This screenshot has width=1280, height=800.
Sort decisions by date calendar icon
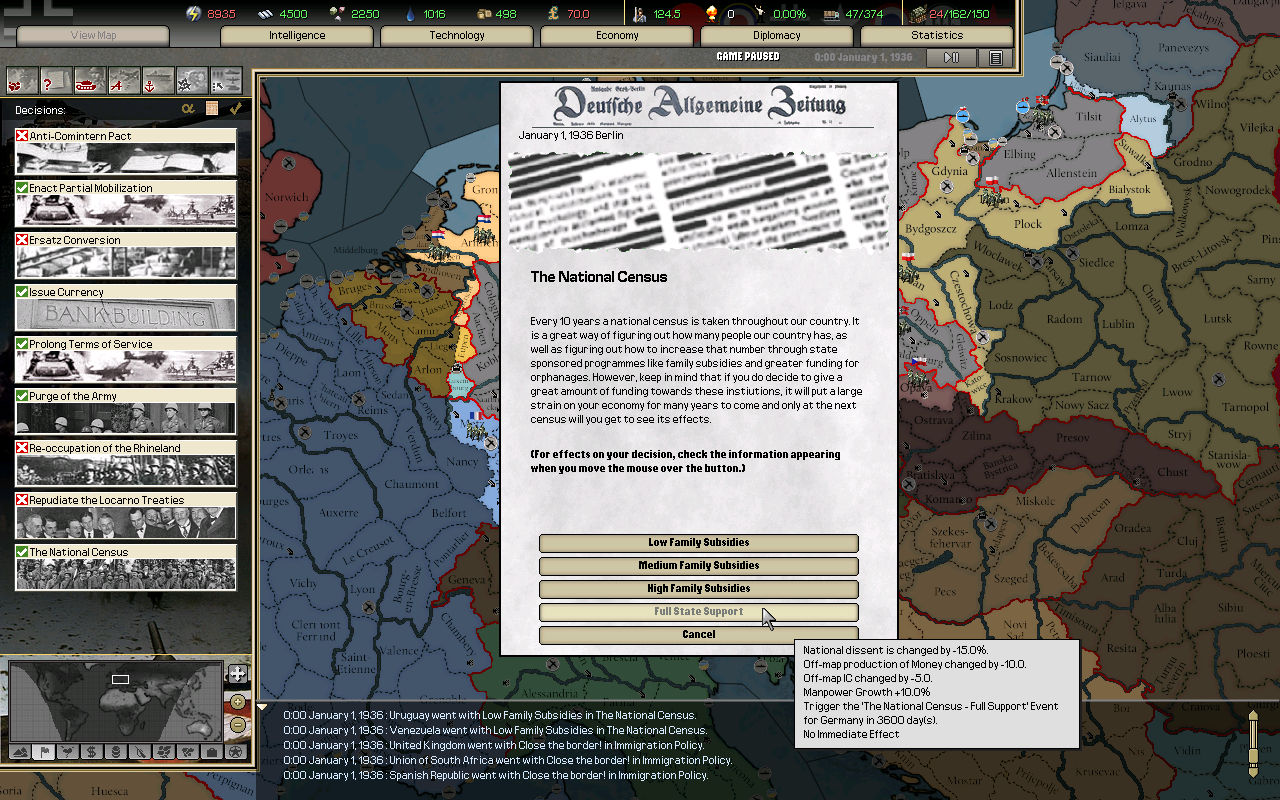coord(212,108)
